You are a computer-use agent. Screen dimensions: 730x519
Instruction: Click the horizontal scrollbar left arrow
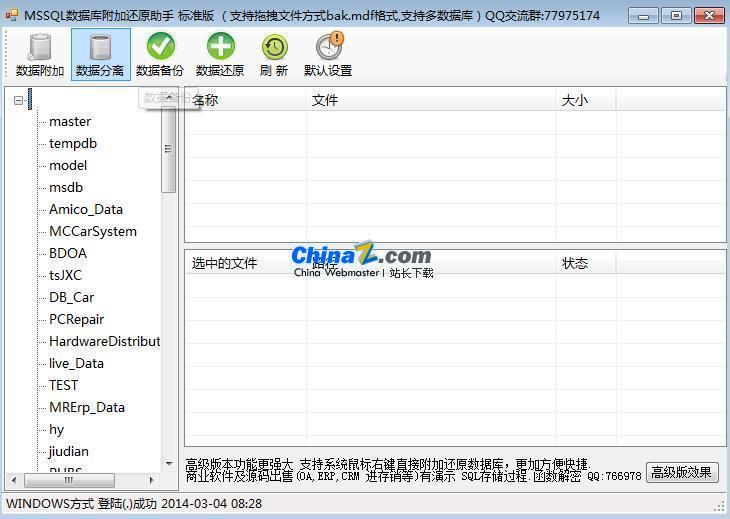(x=14, y=480)
